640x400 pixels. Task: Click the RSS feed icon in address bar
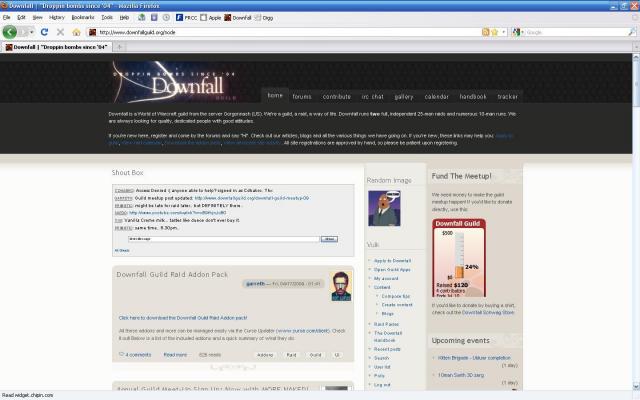(485, 32)
